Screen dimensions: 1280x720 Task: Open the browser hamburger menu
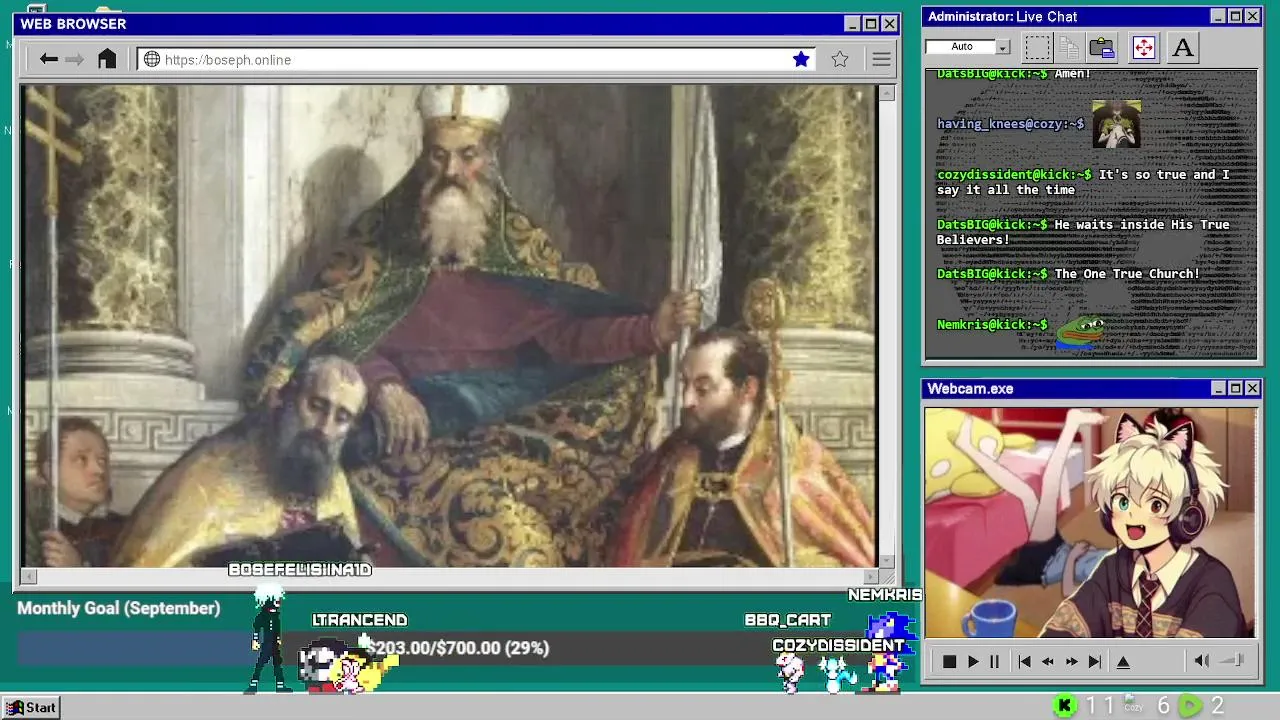pos(881,60)
